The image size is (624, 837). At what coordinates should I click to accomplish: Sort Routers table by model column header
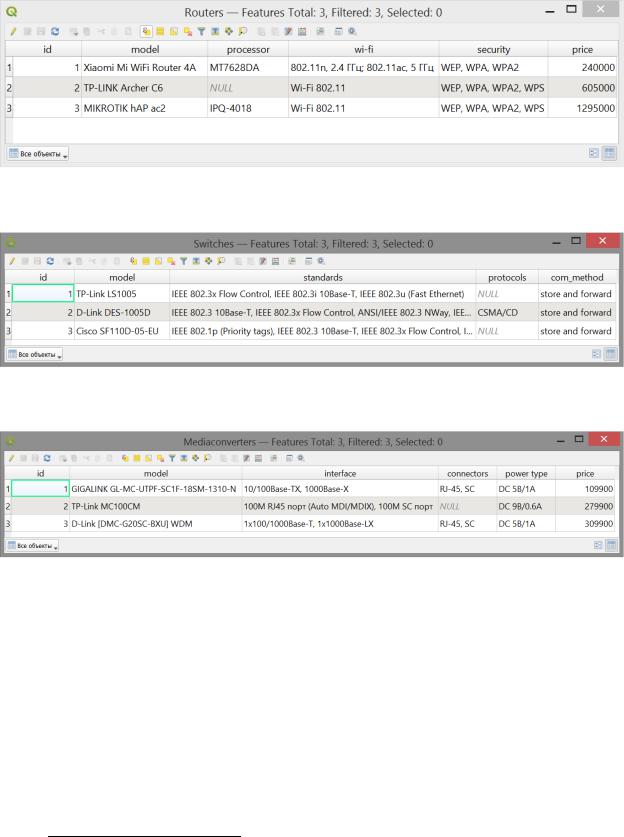tap(145, 50)
